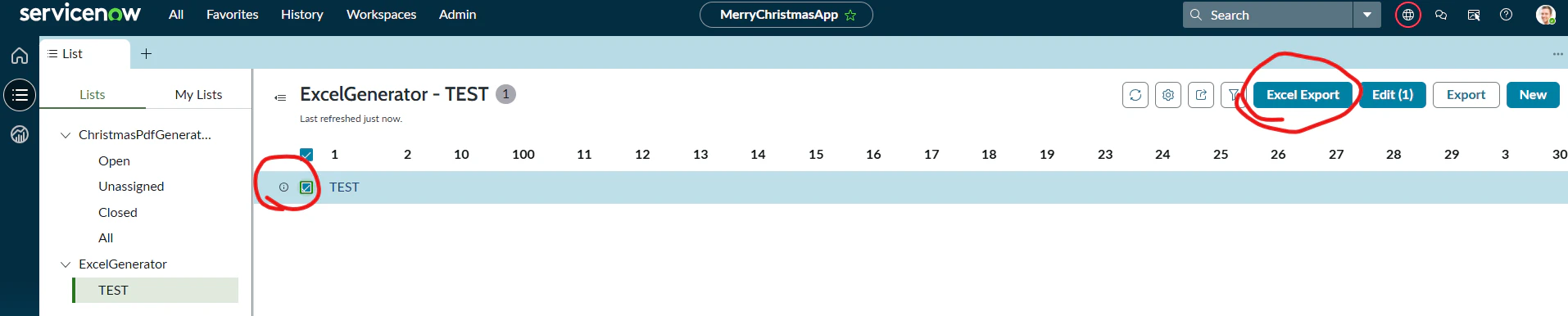This screenshot has width=1568, height=316.
Task: Click the share list icon
Action: (x=1201, y=95)
